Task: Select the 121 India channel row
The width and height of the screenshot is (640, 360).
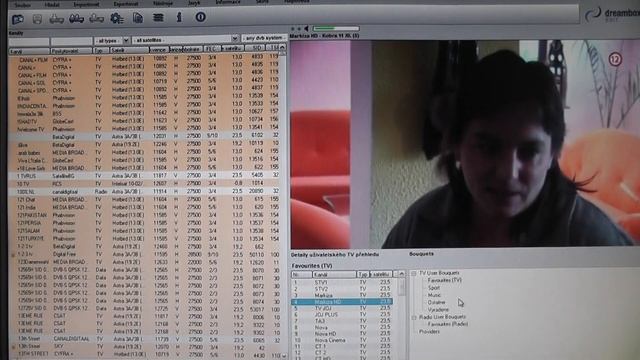Action: (144, 207)
